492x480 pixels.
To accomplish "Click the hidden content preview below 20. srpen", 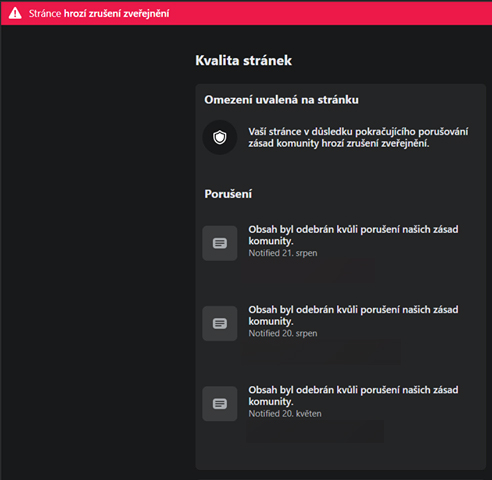I will [x=321, y=351].
